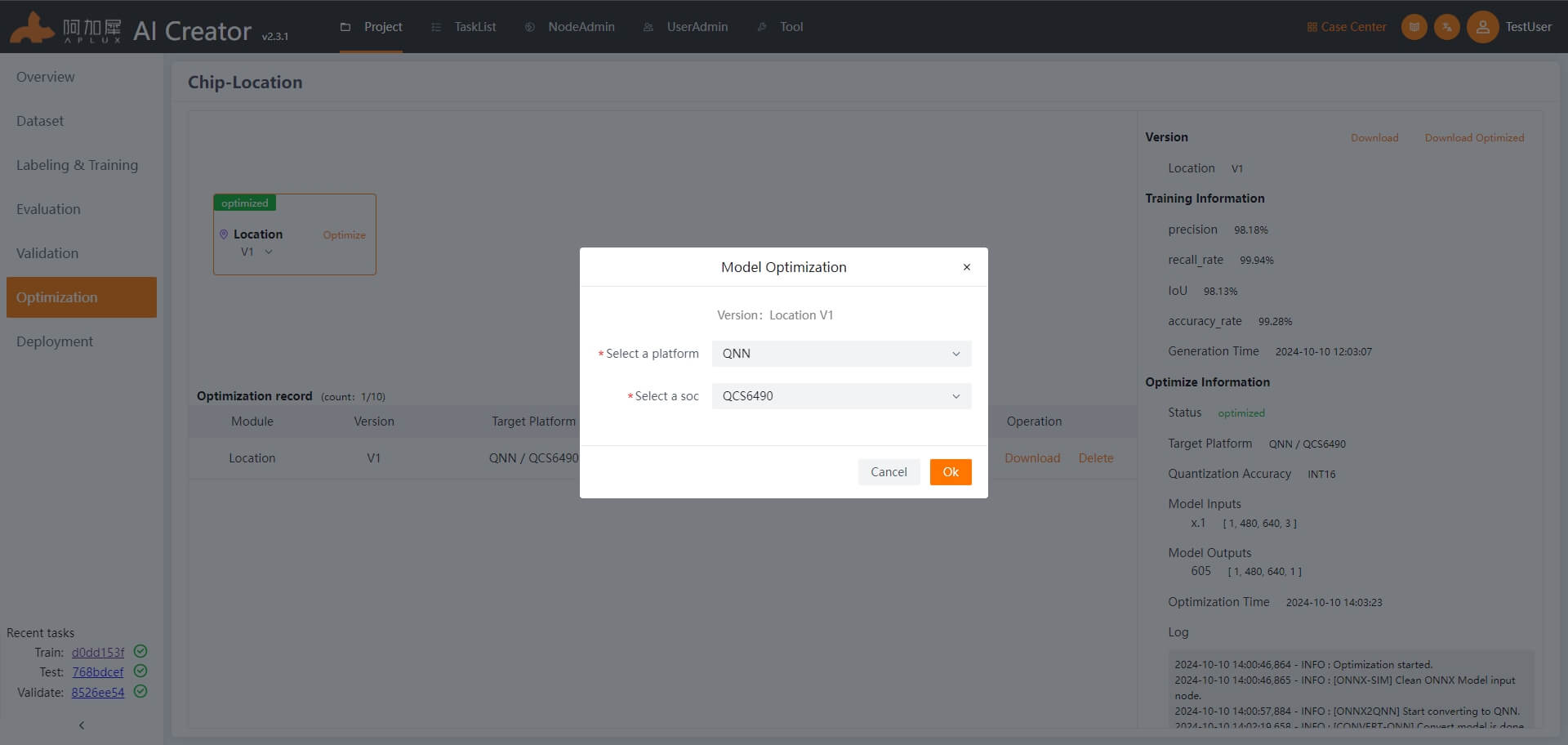Click the Cancel button in dialog

(x=889, y=472)
